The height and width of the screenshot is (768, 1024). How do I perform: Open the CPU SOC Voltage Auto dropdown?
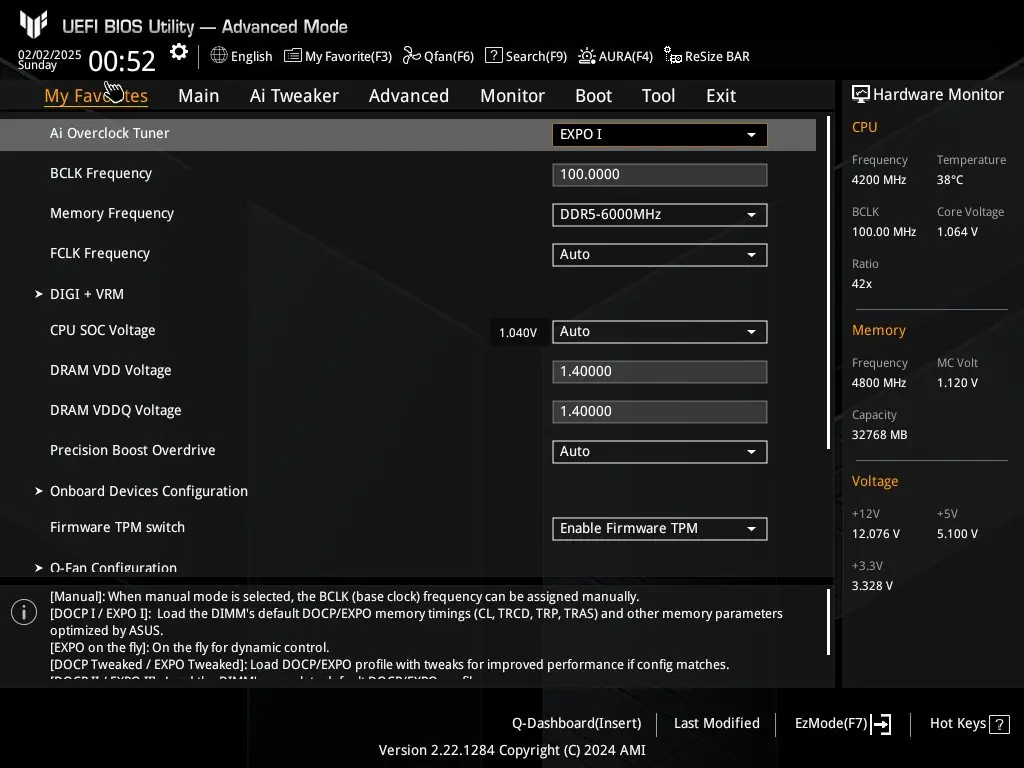click(x=660, y=332)
